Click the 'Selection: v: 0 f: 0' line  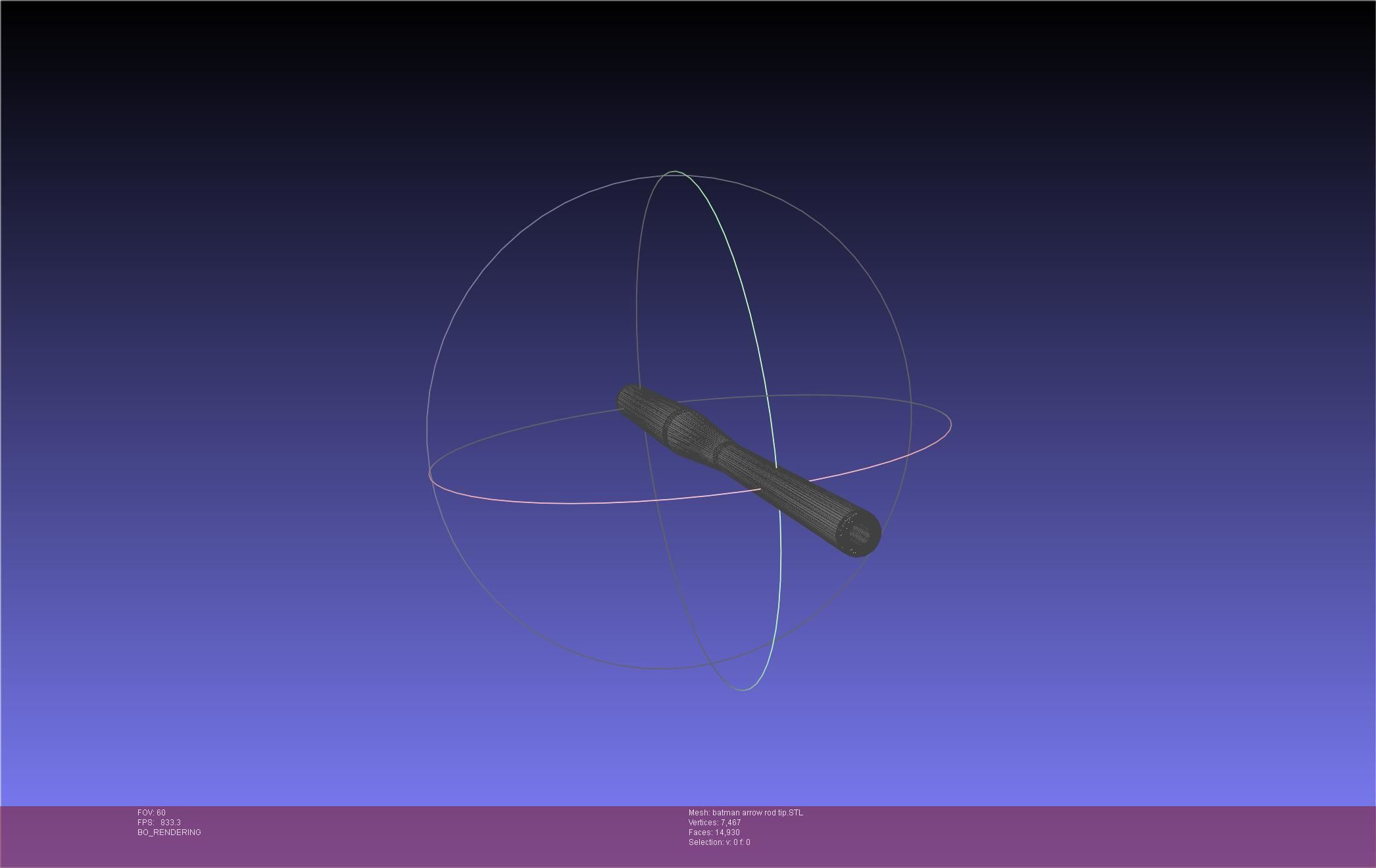pyautogui.click(x=719, y=842)
